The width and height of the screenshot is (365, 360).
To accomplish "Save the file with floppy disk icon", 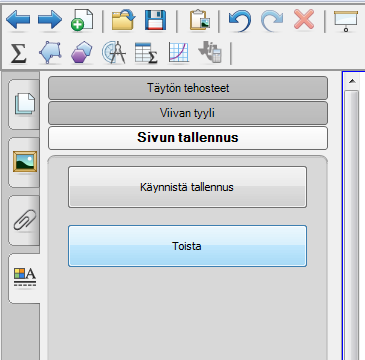I will (155, 20).
